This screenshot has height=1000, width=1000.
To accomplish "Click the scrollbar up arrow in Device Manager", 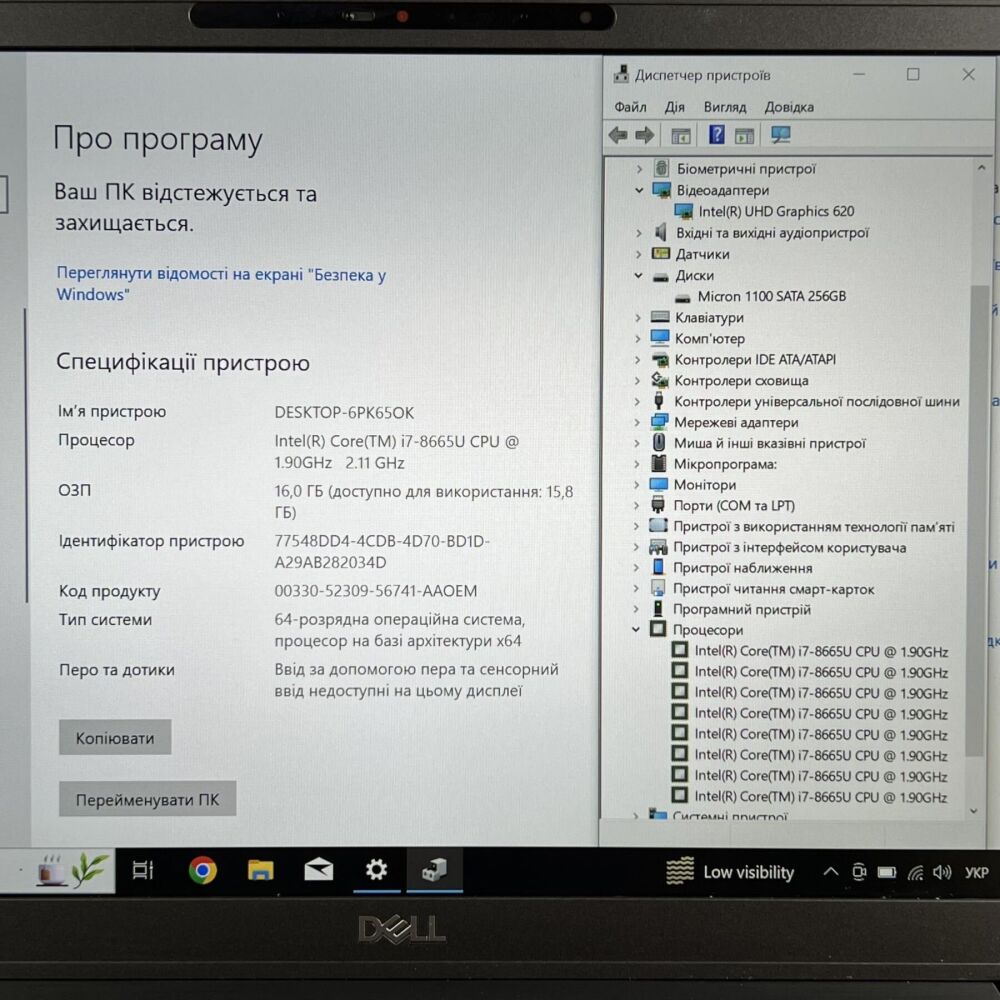I will 982,168.
